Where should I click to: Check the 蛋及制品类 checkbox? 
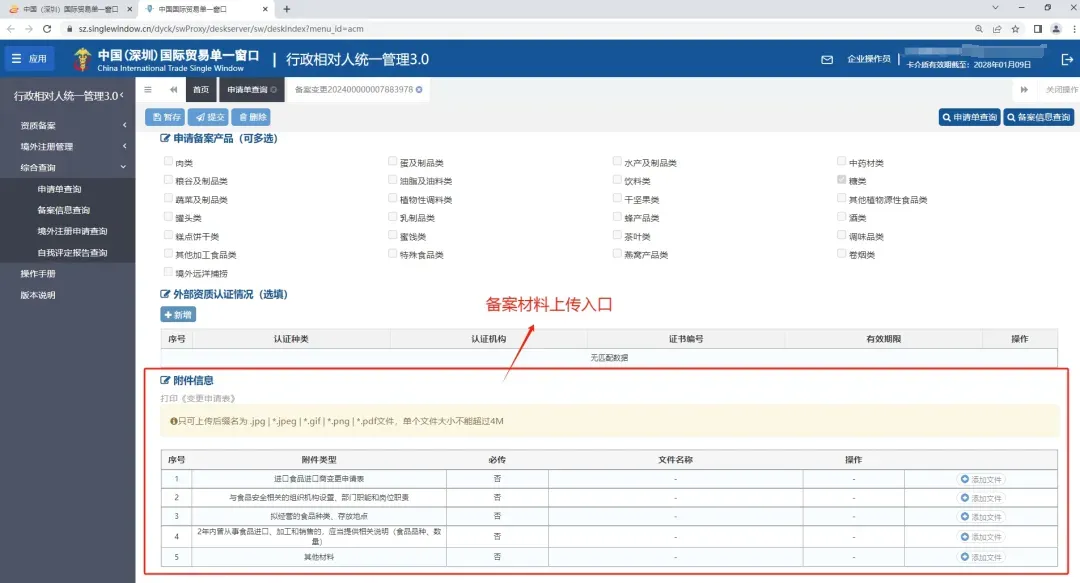(x=393, y=161)
